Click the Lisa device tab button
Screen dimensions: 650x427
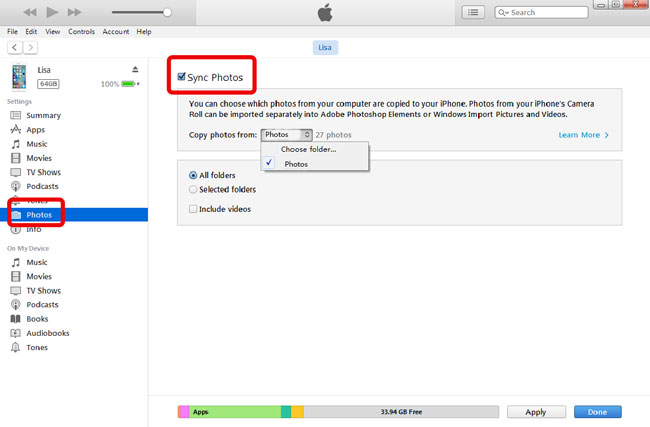click(x=325, y=47)
